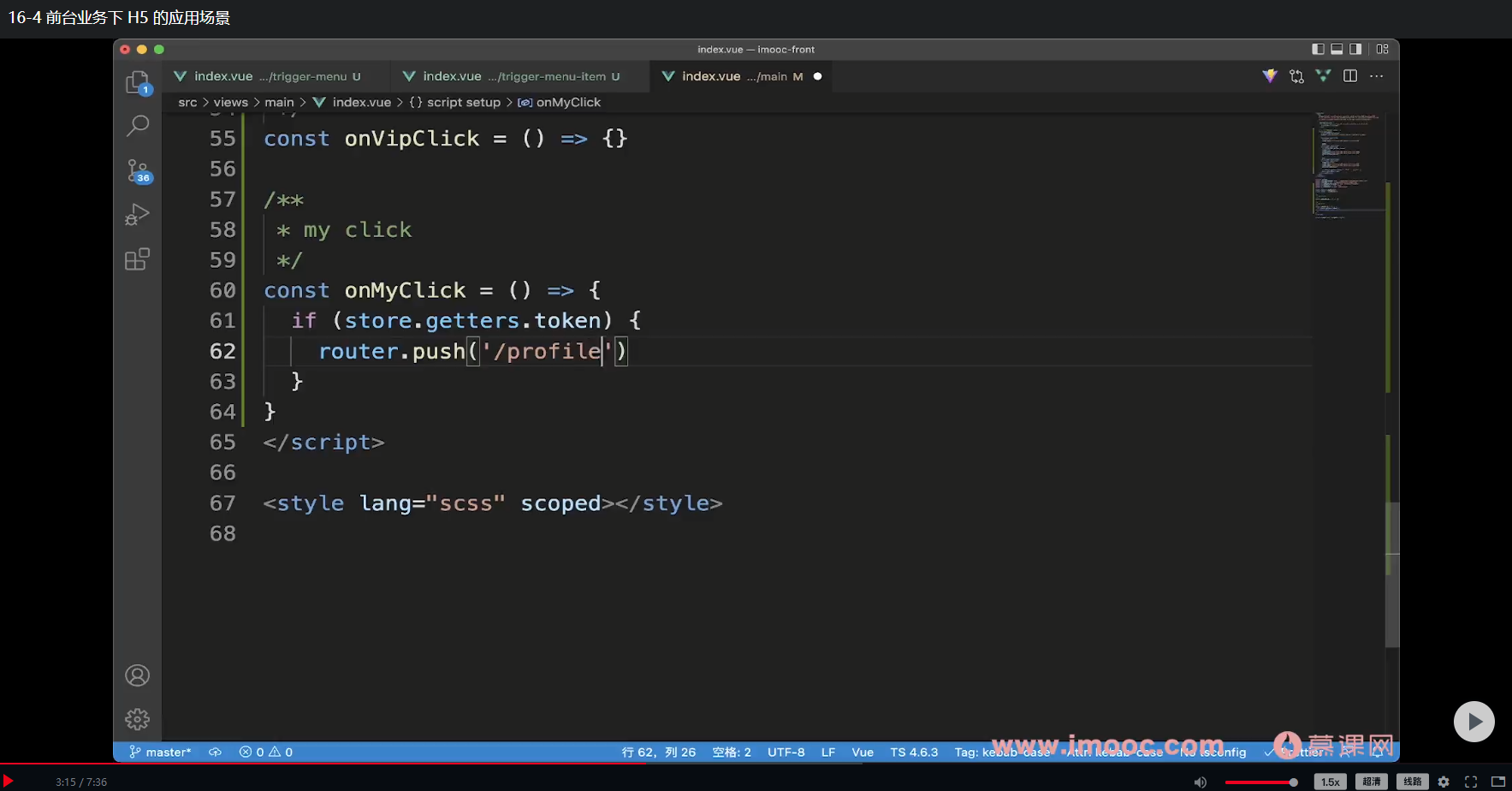Open the Extensions view

(137, 259)
